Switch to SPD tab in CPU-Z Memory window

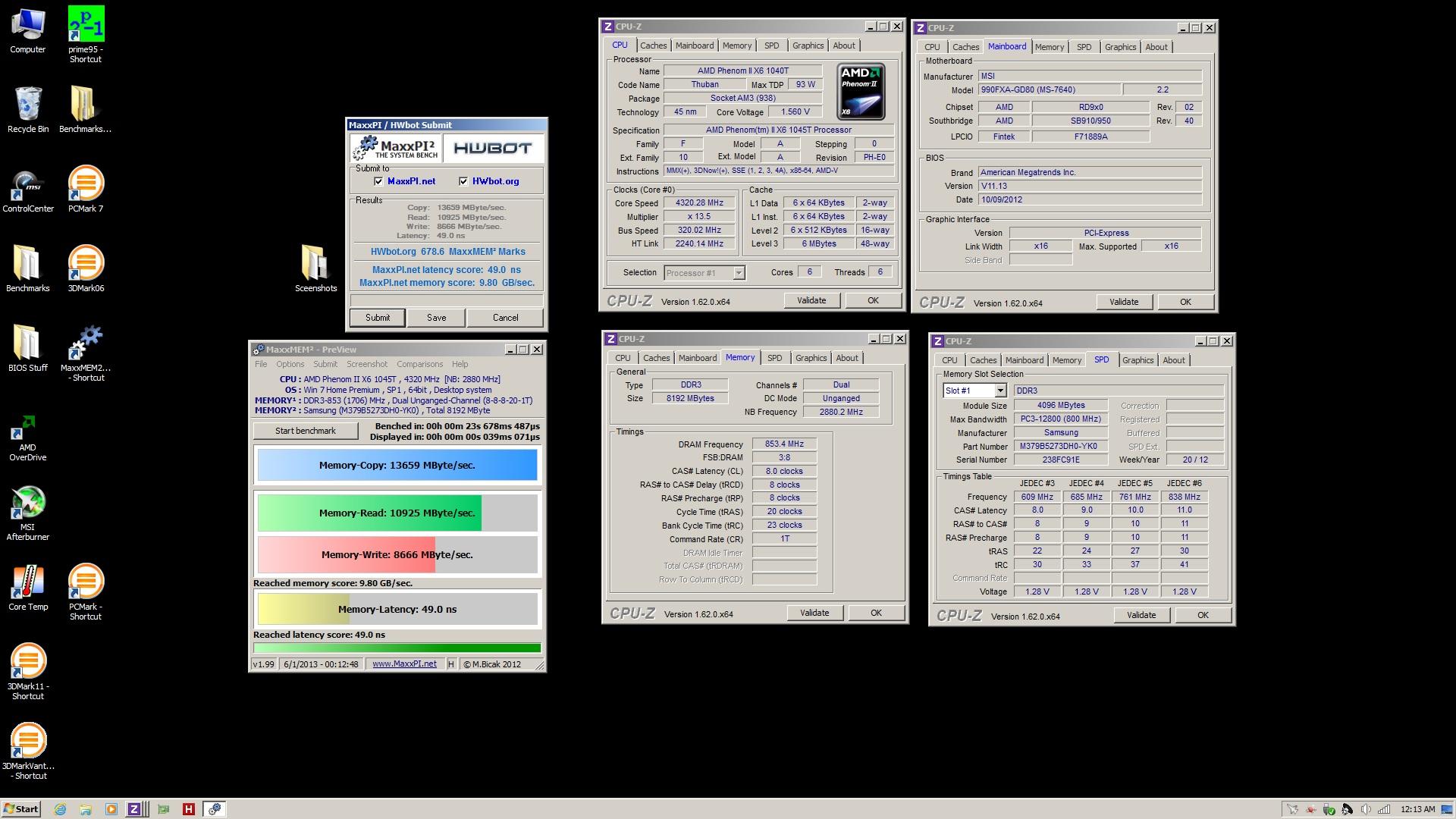774,358
